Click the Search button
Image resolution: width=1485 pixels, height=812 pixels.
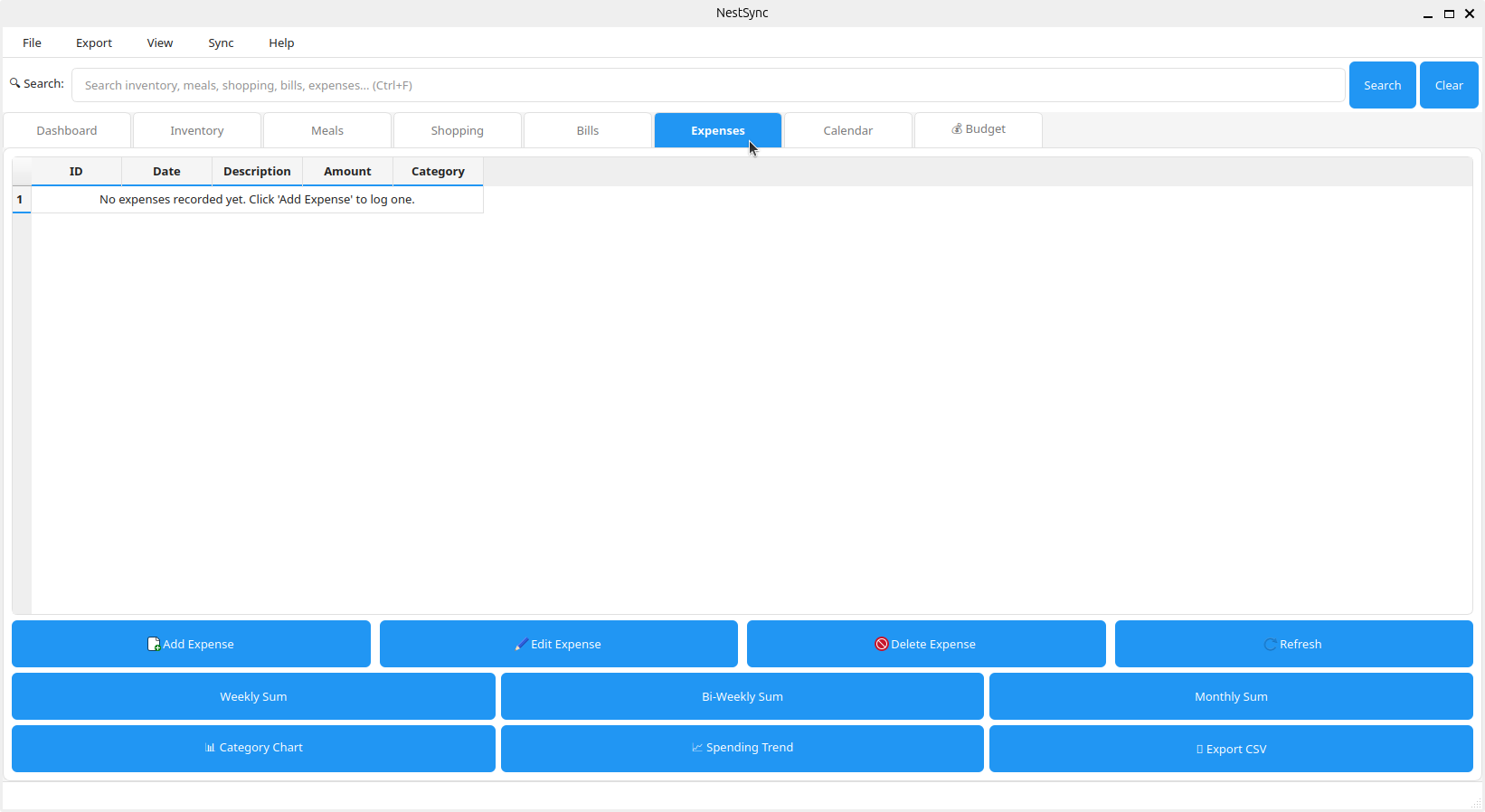[x=1382, y=85]
